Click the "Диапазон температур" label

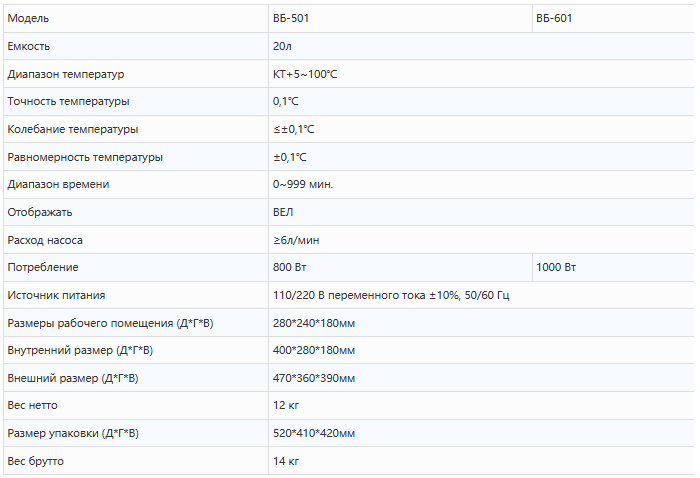click(x=65, y=75)
